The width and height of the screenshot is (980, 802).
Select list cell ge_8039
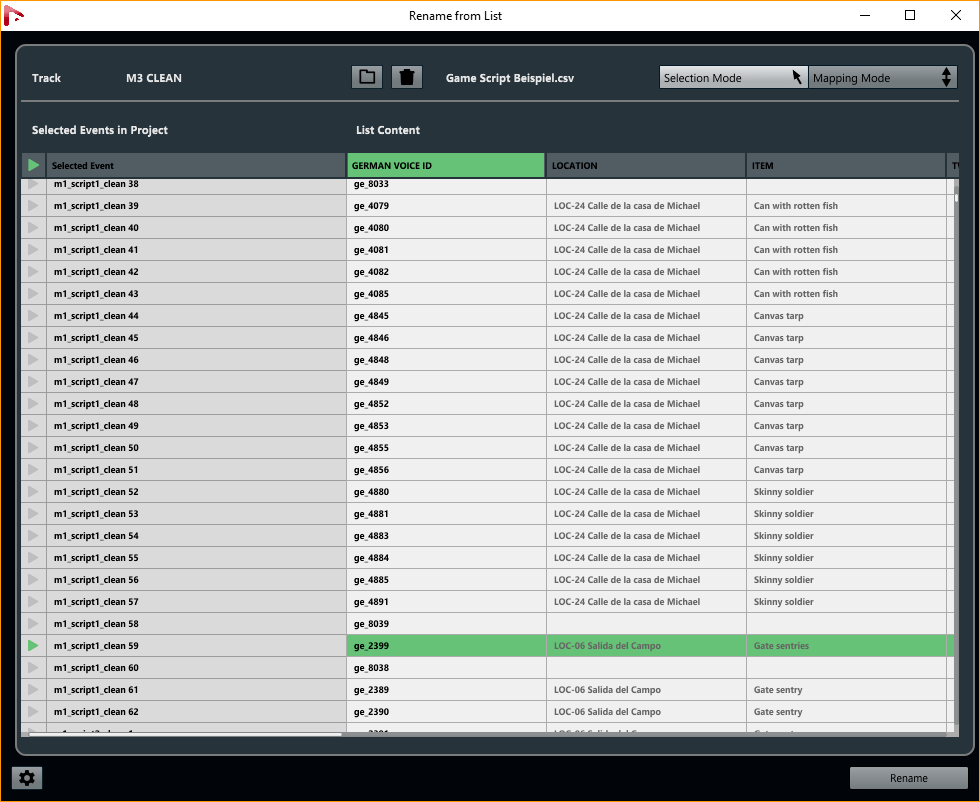(x=446, y=624)
